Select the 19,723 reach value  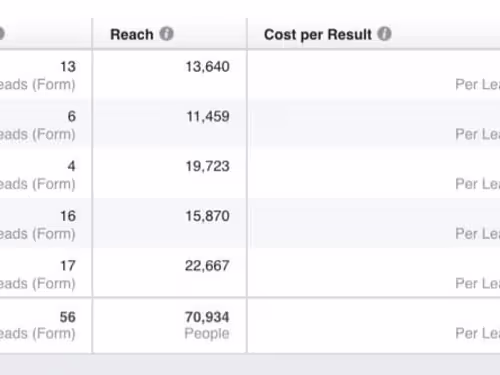(207, 166)
